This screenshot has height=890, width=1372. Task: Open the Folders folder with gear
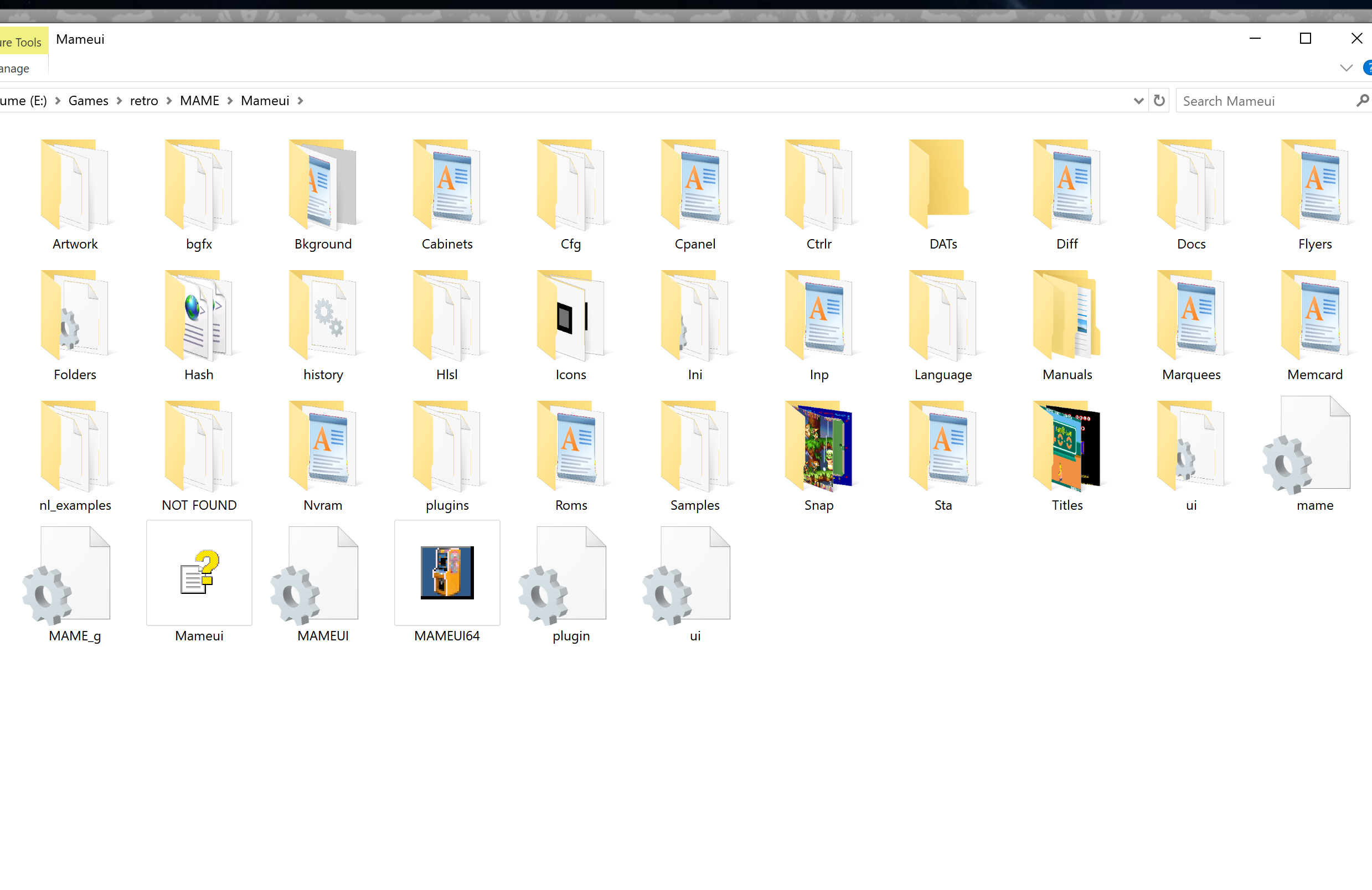pyautogui.click(x=75, y=325)
